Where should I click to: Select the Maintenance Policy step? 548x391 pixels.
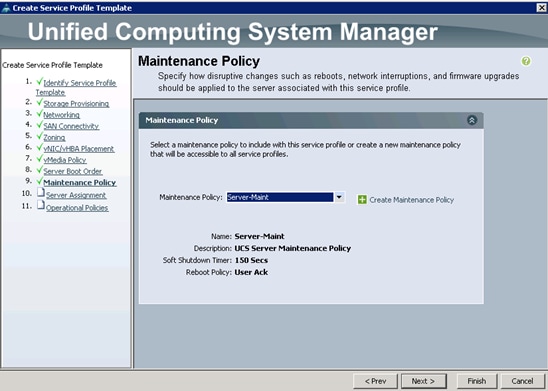[x=80, y=182]
